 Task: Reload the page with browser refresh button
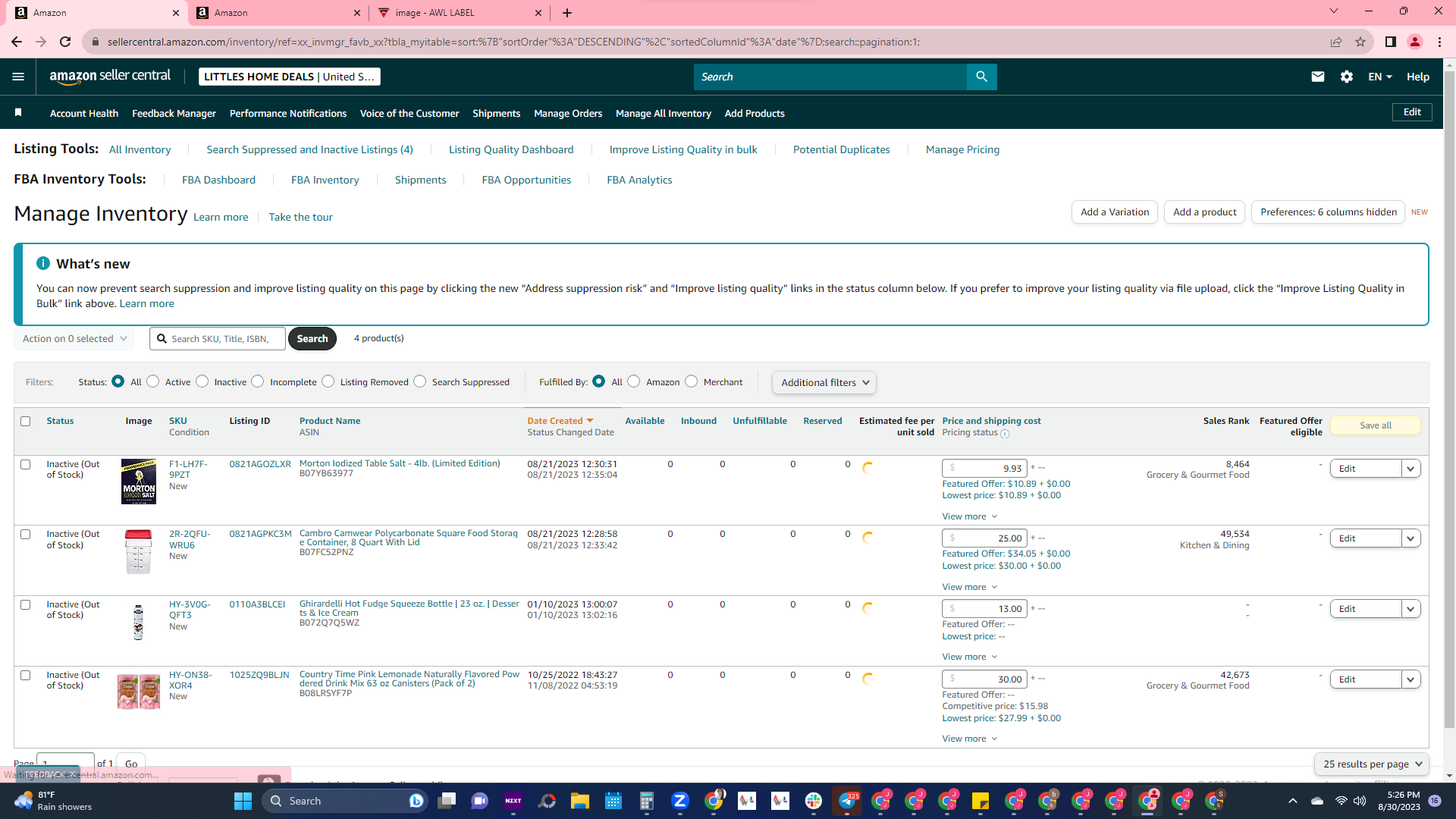click(x=65, y=42)
